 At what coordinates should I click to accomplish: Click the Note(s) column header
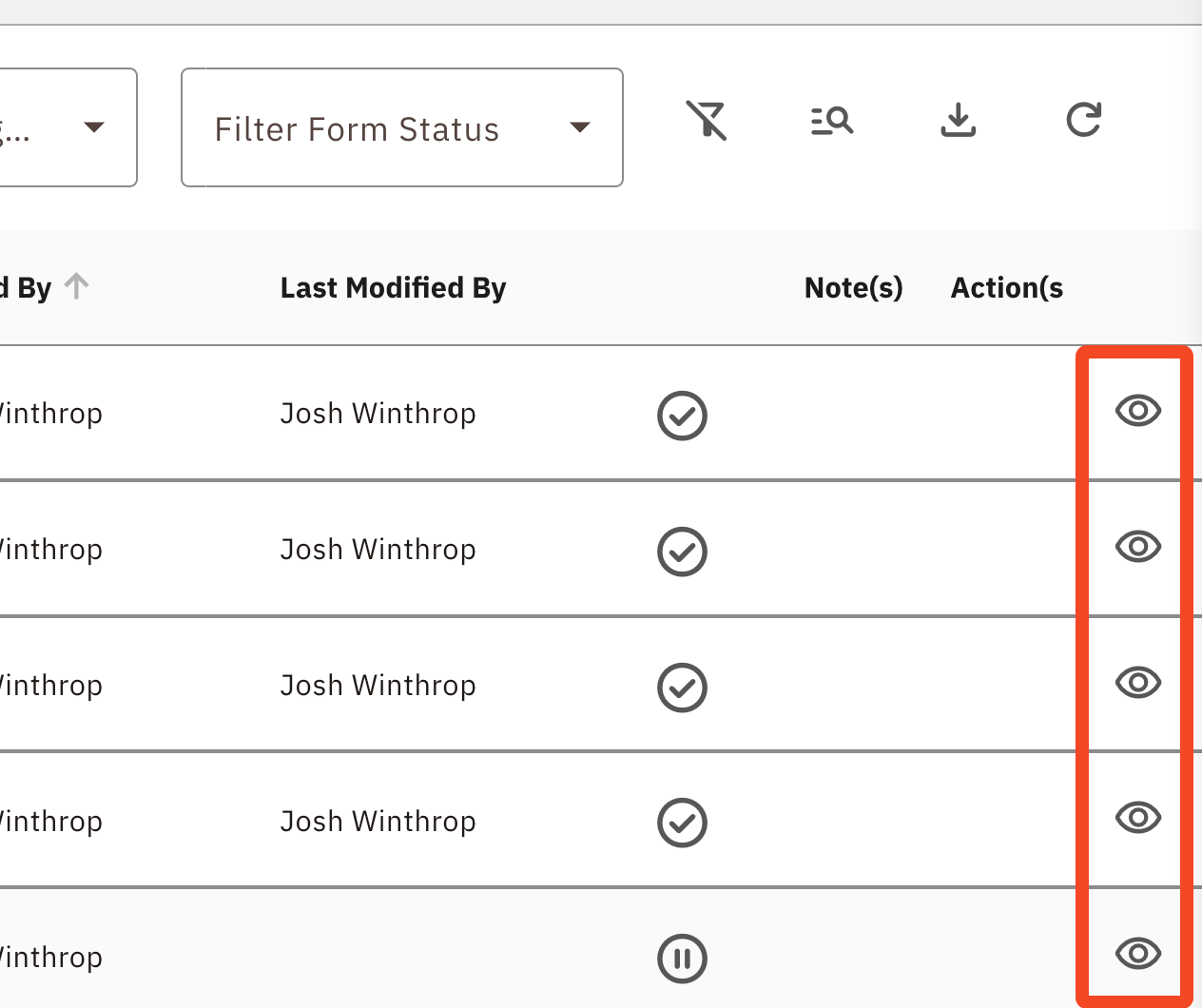coord(854,287)
